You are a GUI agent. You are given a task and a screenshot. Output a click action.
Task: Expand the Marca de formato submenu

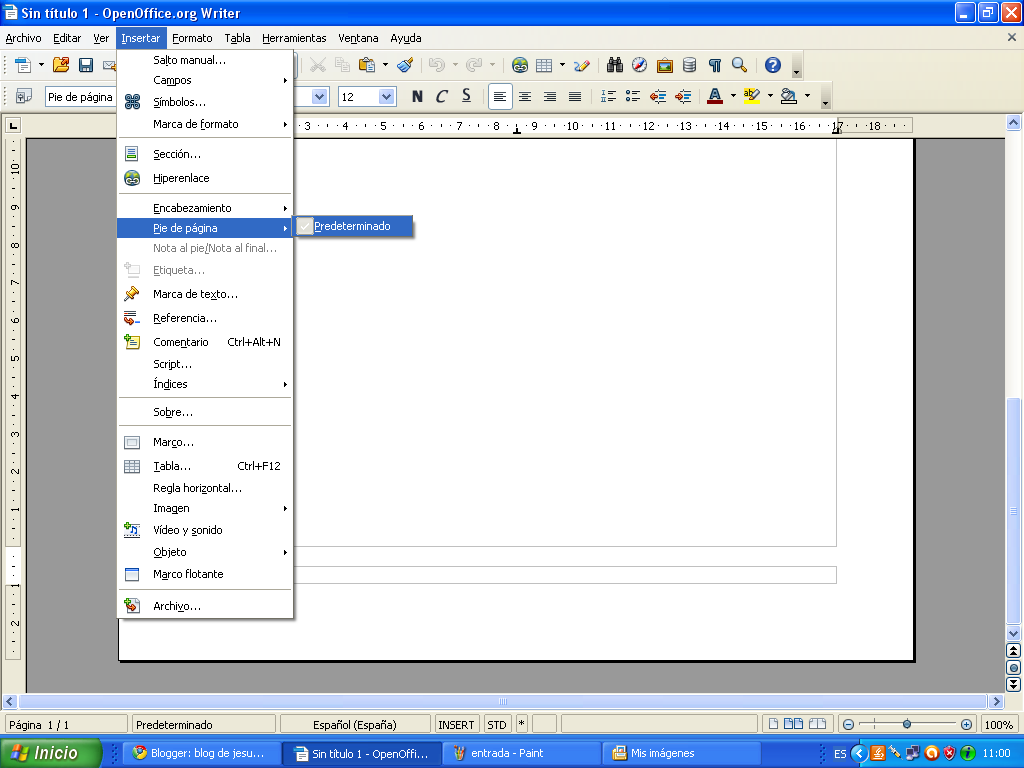click(x=205, y=124)
